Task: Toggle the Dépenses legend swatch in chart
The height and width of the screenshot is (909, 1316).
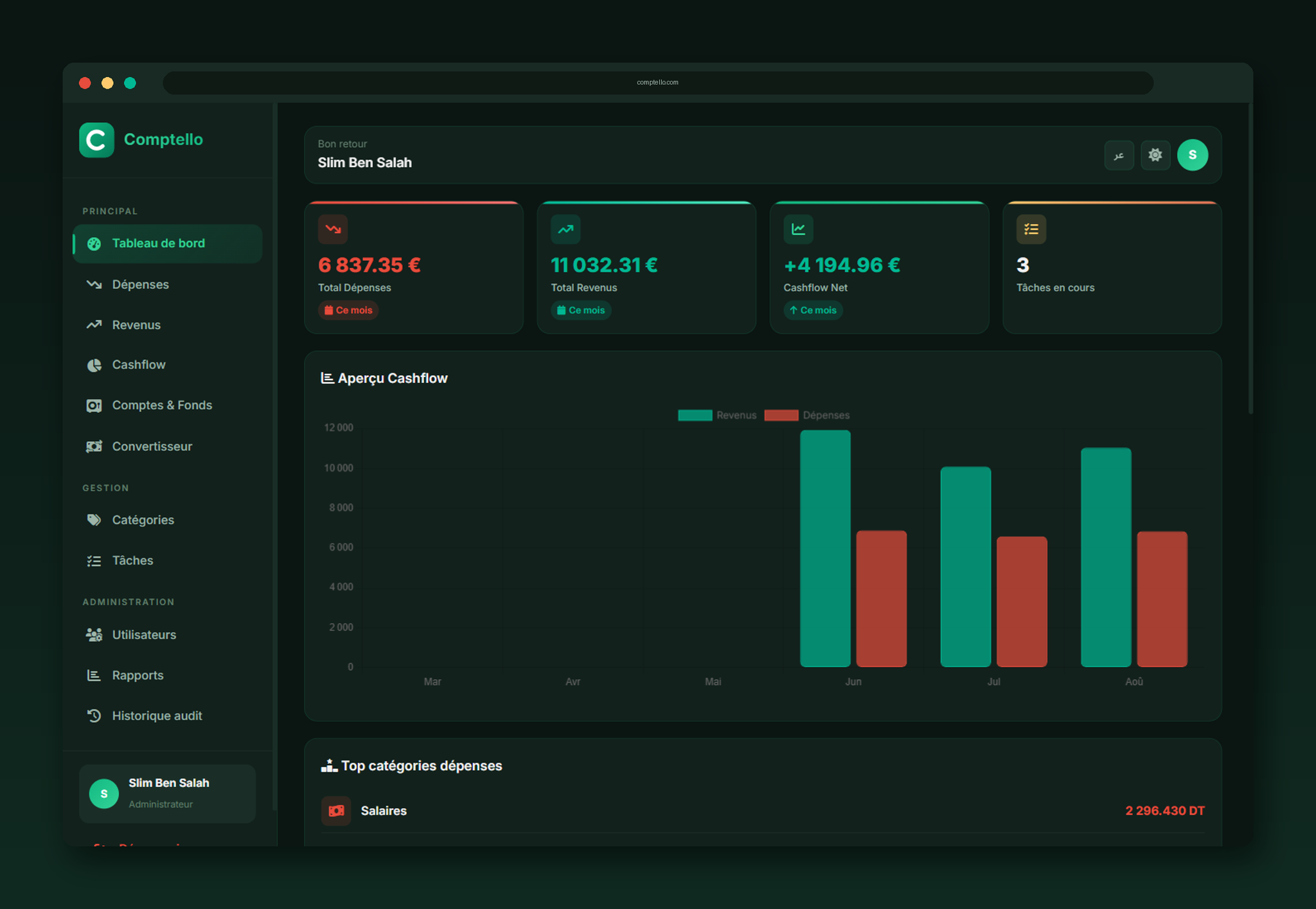Action: 781,415
